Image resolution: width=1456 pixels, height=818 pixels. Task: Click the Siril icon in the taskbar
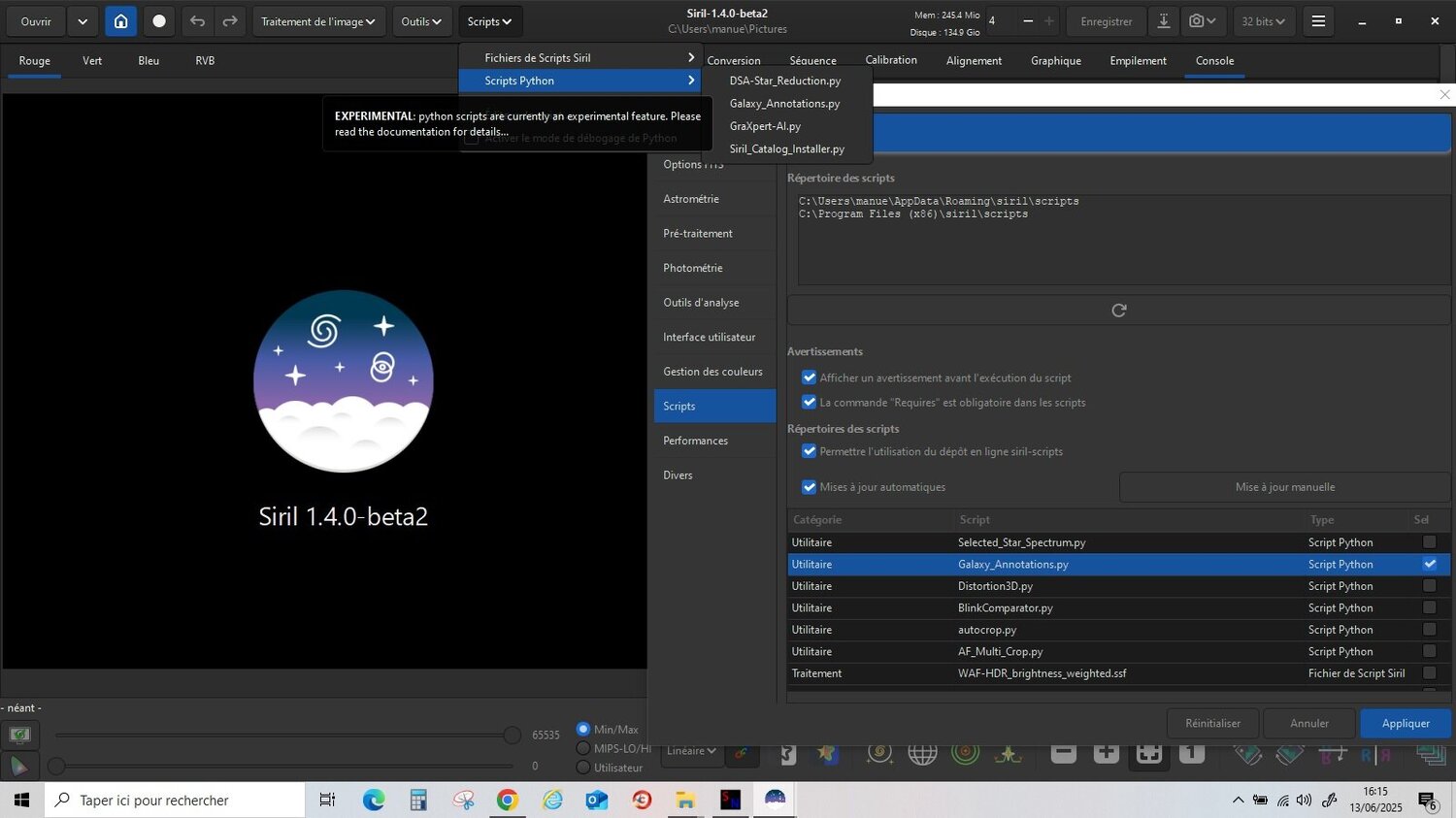click(x=775, y=800)
